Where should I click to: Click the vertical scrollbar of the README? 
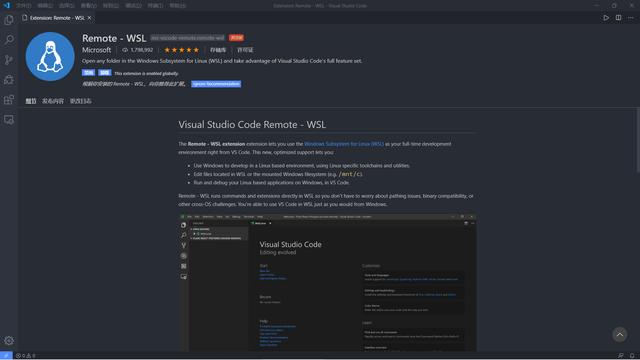(638, 140)
